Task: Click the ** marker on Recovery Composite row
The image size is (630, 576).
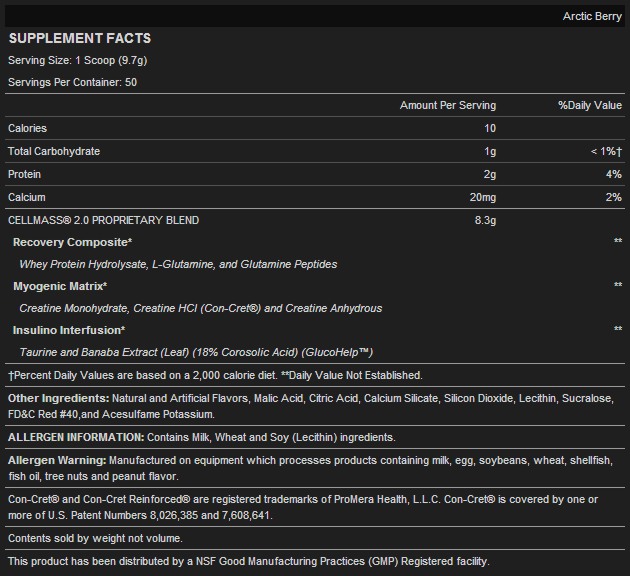Action: point(618,241)
